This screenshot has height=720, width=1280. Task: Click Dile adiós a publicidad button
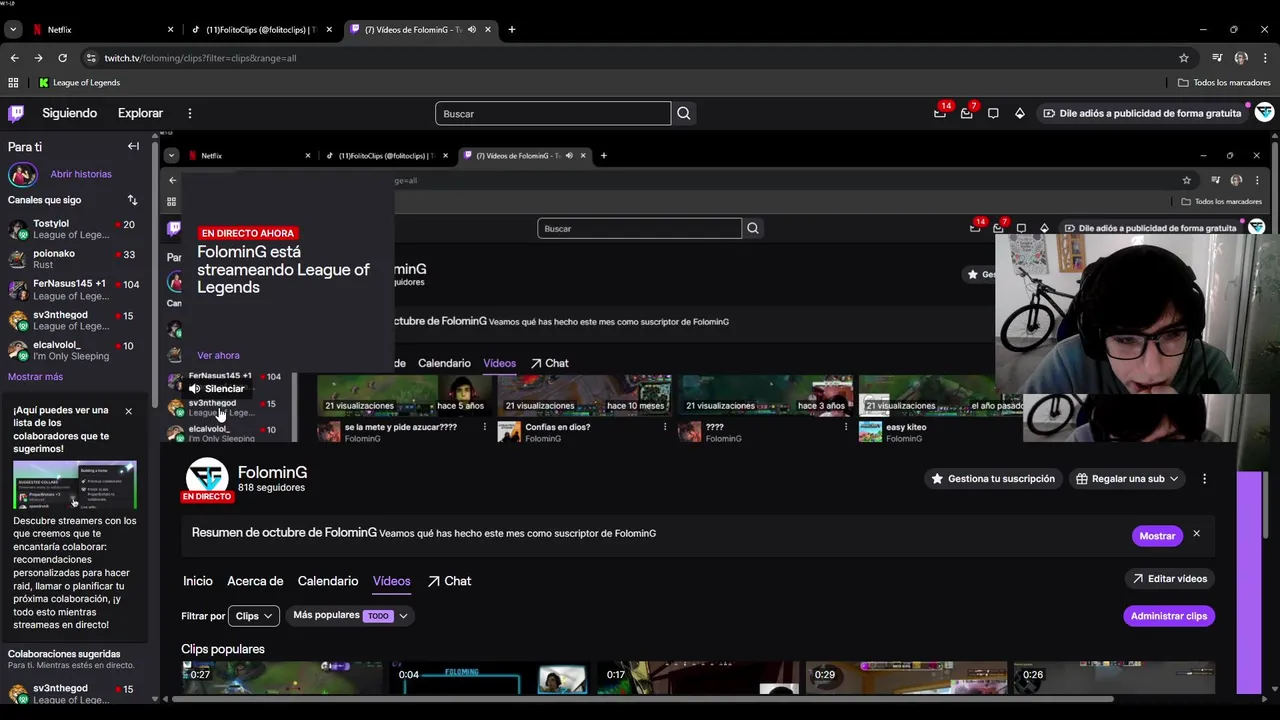point(1141,113)
